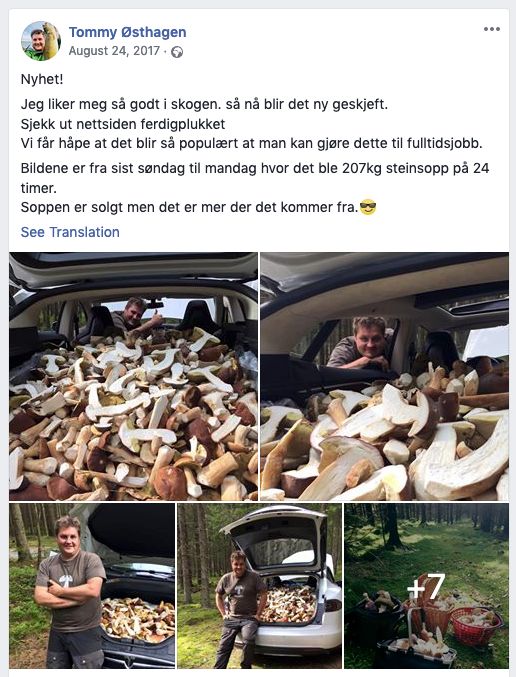Open the photo of the man leaning on mushrooms
516x677 pixels.
point(384,376)
